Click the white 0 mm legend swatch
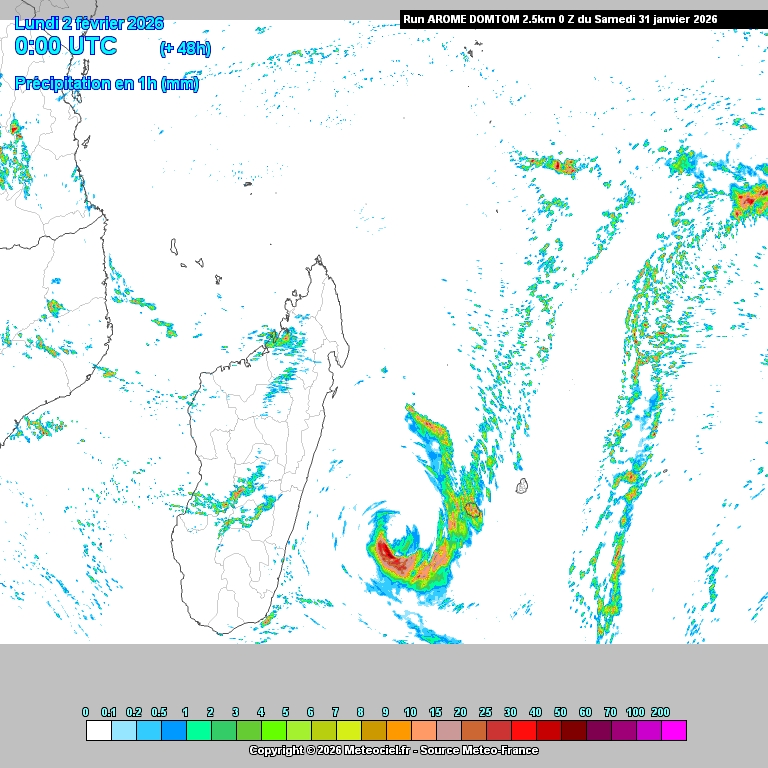768x768 pixels. 99,731
